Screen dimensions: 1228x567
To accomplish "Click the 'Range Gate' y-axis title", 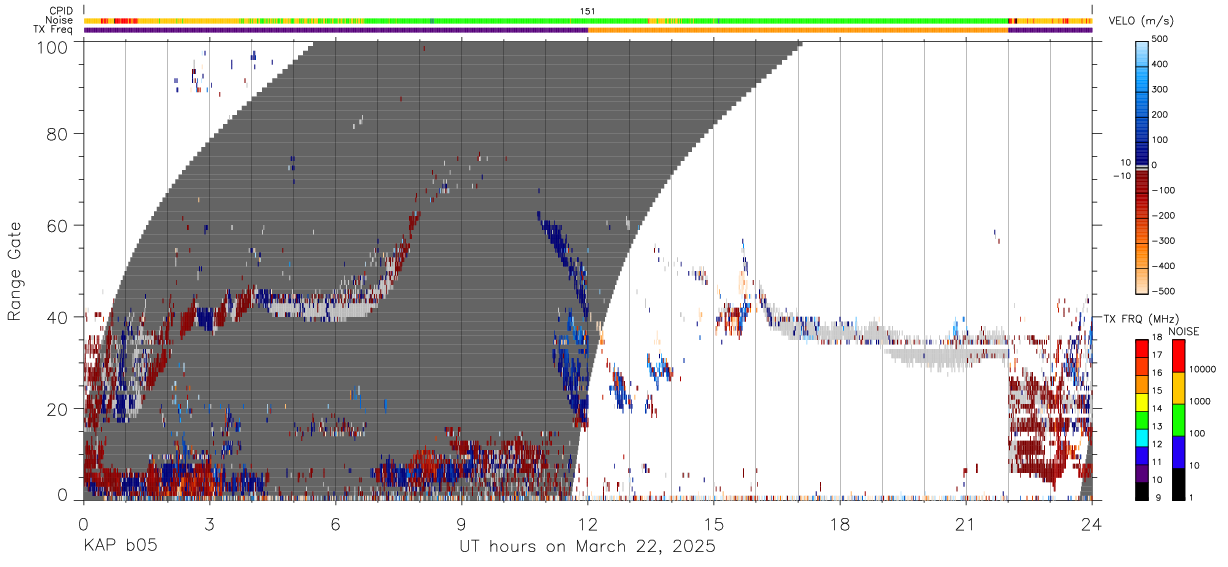I will click(16, 271).
